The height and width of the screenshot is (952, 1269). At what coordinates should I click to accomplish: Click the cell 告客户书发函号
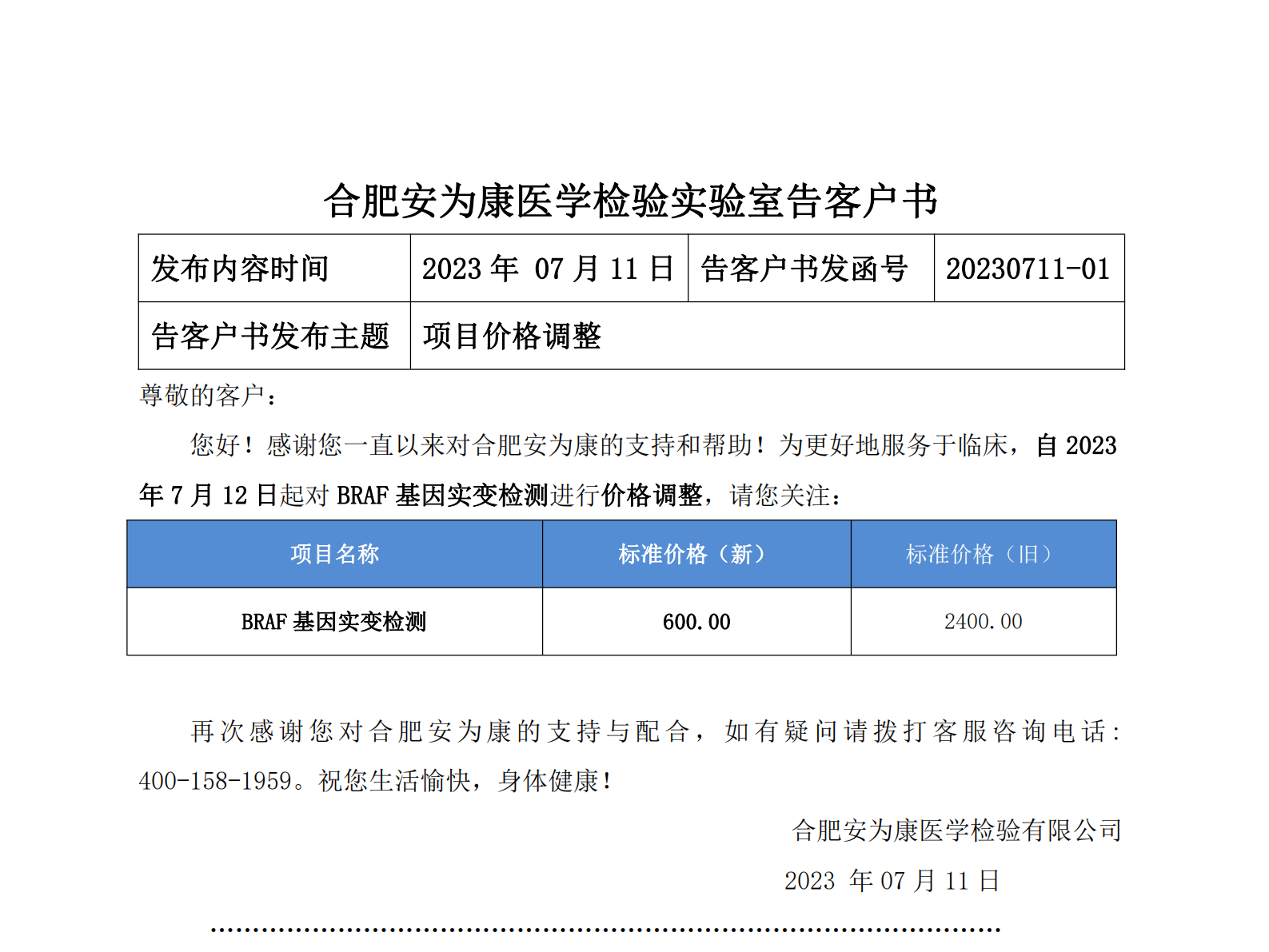(811, 269)
